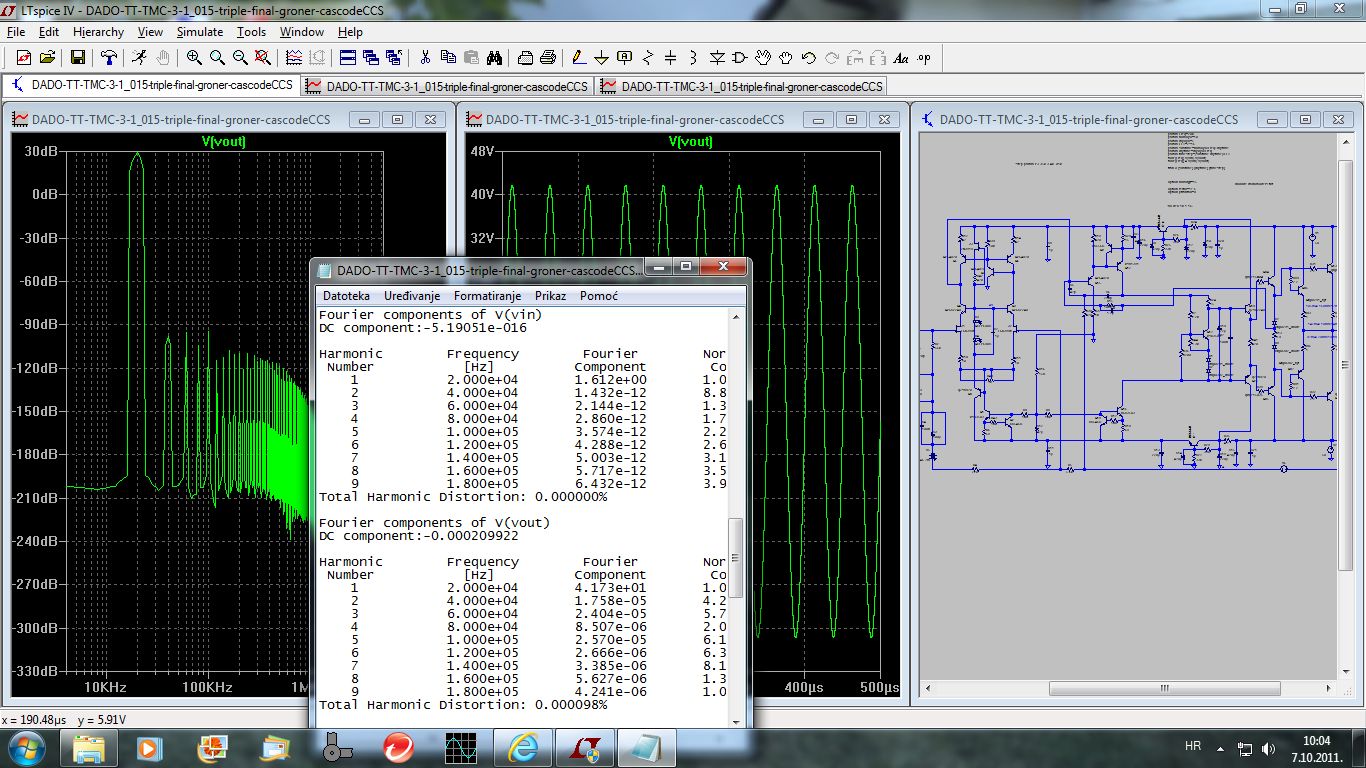Click the New Schematic toolbar icon
This screenshot has height=768, width=1366.
(x=24, y=57)
